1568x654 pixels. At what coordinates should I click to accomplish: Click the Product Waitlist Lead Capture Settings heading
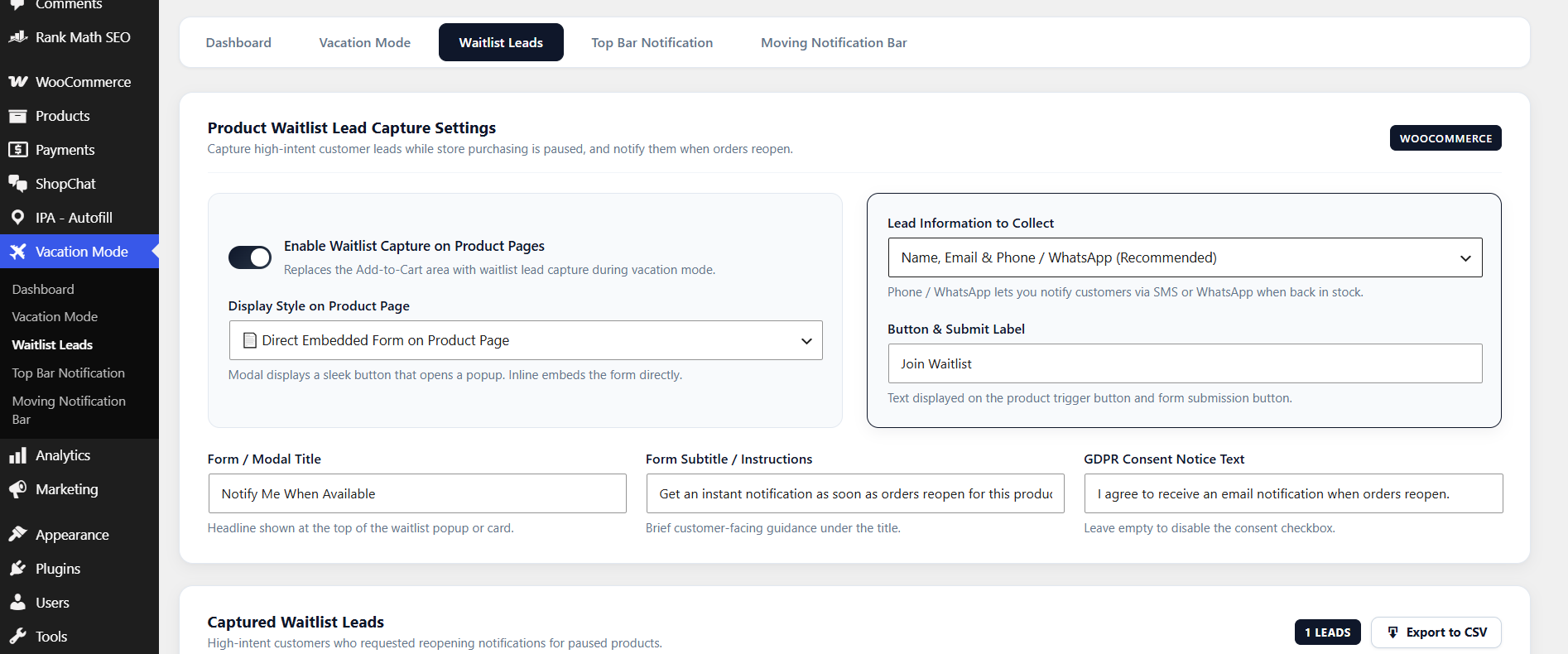click(352, 127)
